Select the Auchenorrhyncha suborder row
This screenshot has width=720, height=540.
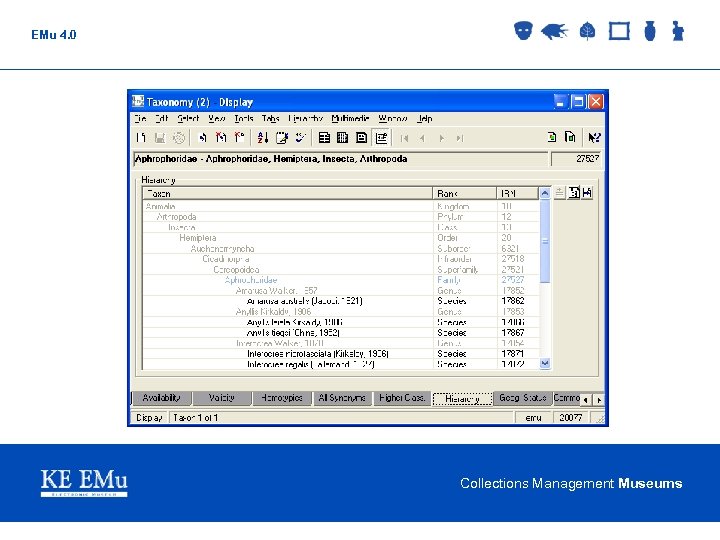click(341, 248)
